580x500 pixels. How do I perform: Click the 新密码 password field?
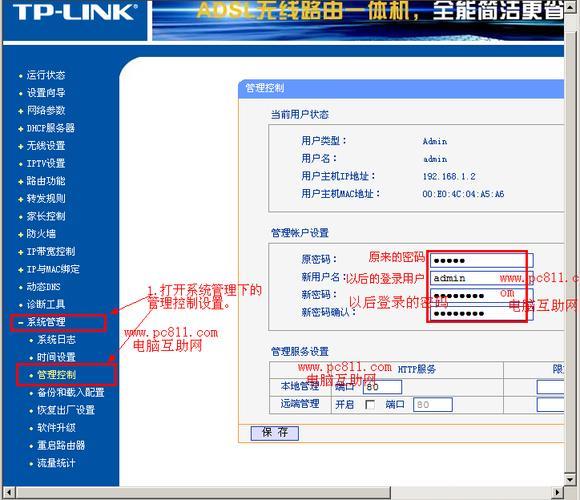point(481,296)
